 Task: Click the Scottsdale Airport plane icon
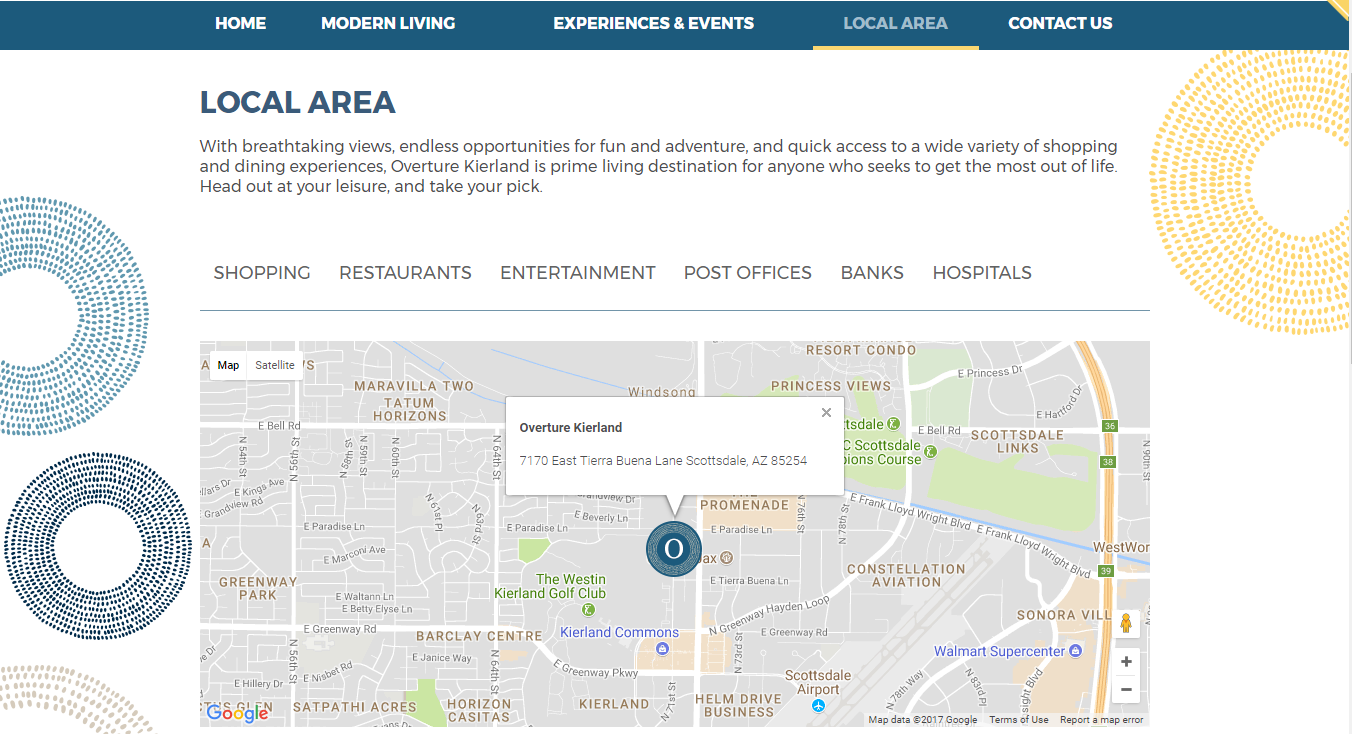tap(819, 706)
